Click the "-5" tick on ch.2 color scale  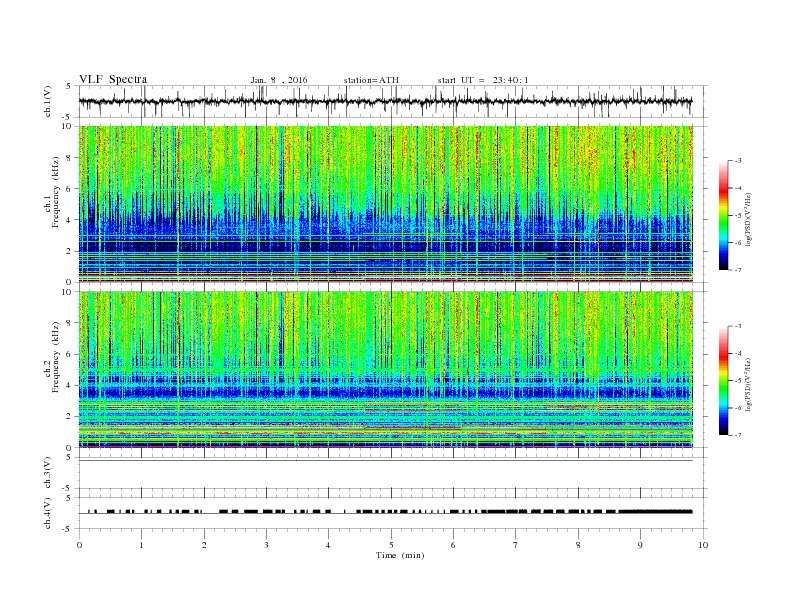tap(738, 380)
